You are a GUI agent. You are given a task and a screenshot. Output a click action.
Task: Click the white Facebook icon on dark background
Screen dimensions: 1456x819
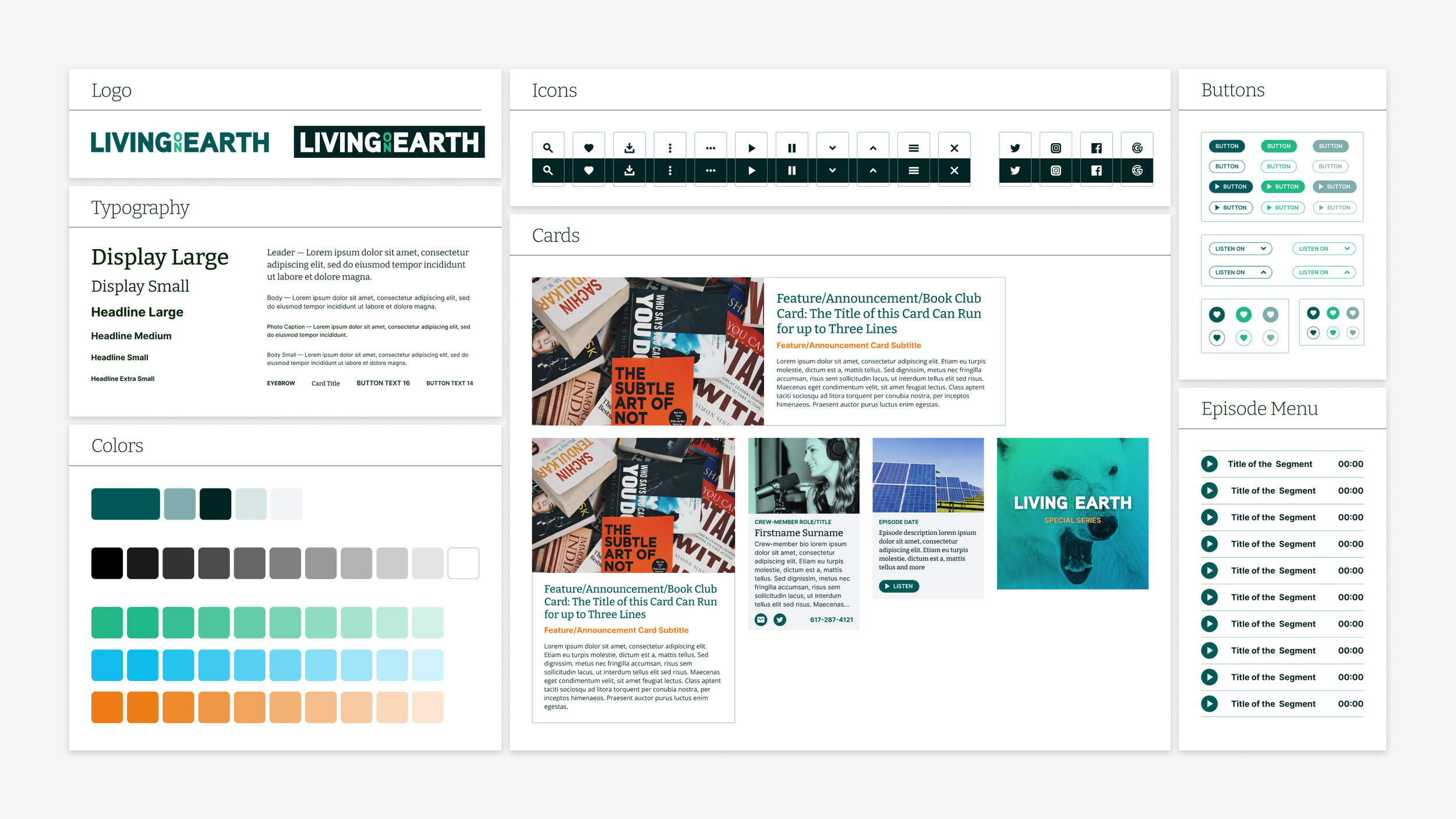pos(1096,171)
